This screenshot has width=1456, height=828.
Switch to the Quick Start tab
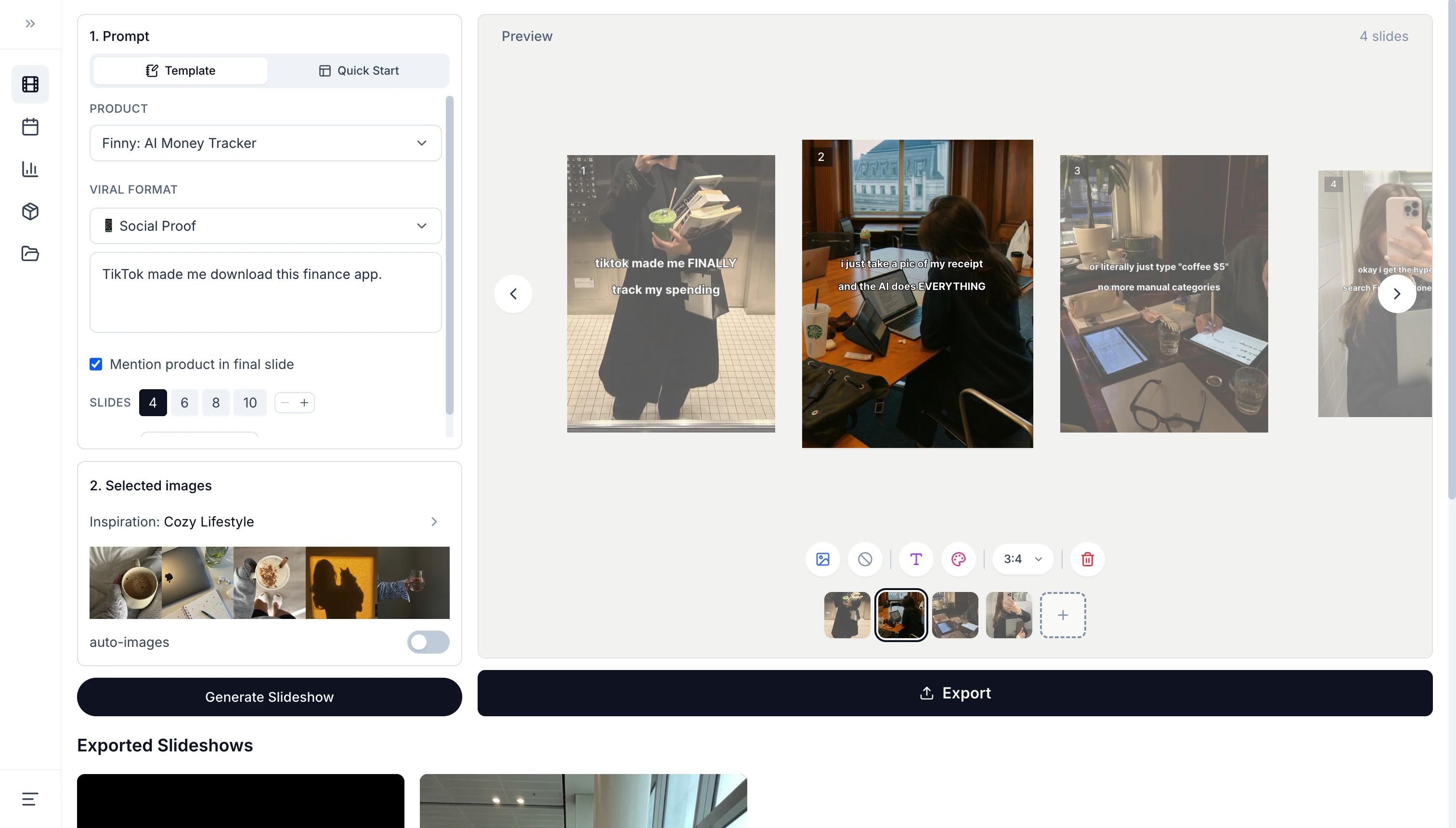[359, 70]
